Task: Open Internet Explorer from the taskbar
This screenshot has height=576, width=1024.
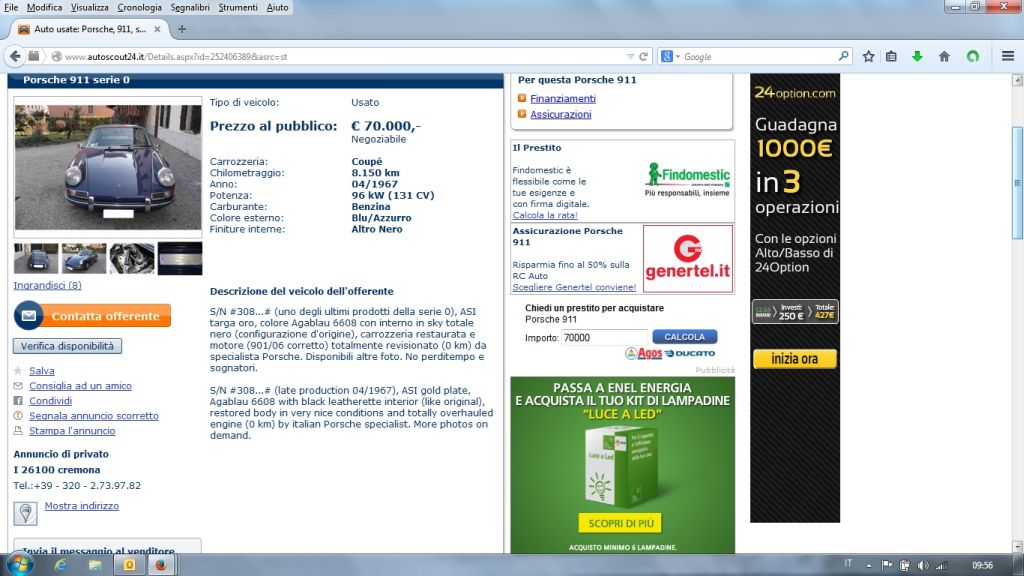Action: [61, 565]
